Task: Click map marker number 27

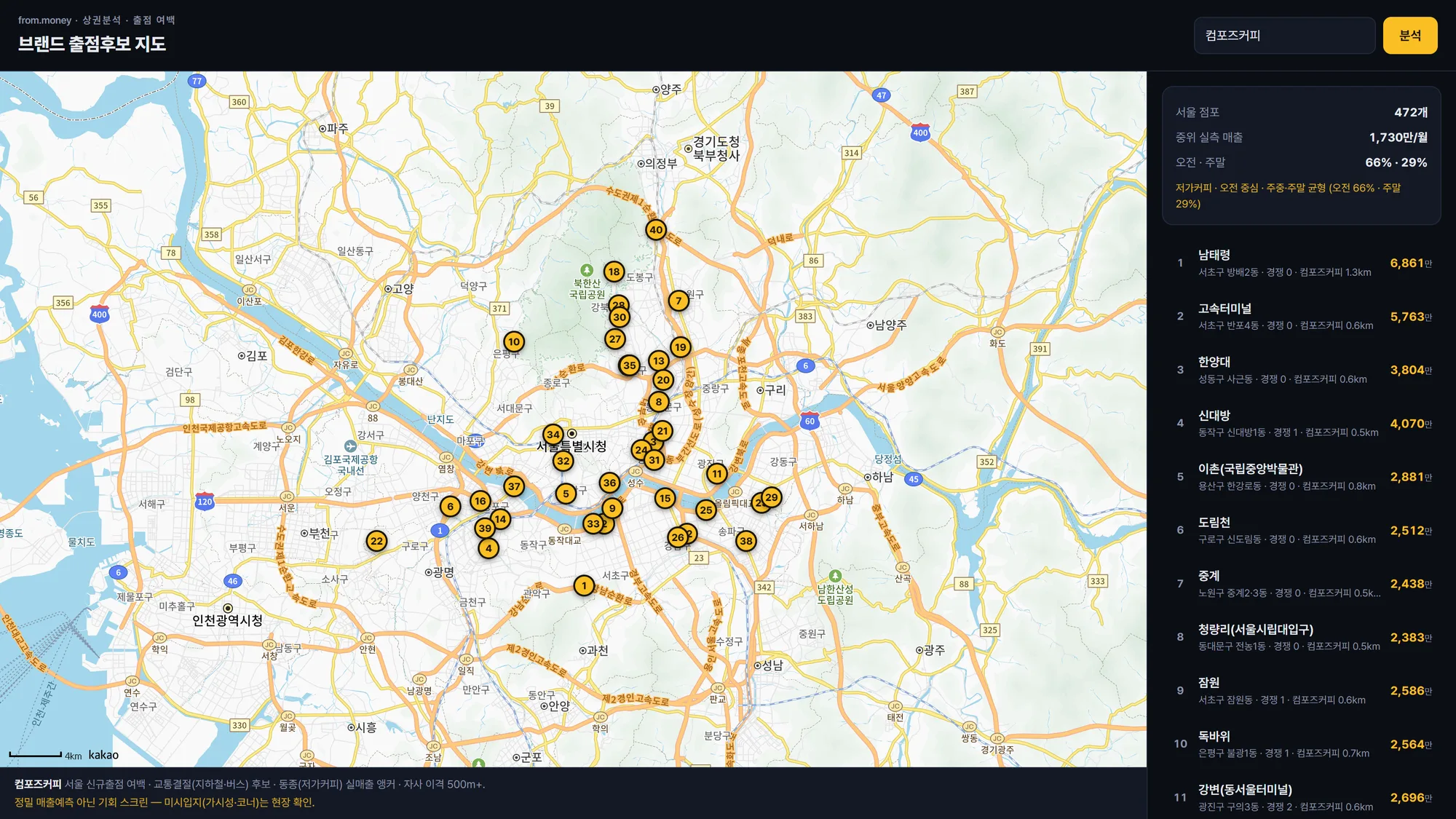Action: pyautogui.click(x=615, y=339)
